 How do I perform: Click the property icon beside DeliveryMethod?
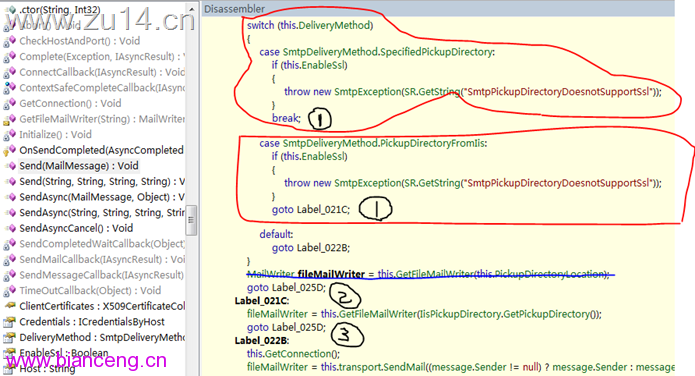pos(9,337)
